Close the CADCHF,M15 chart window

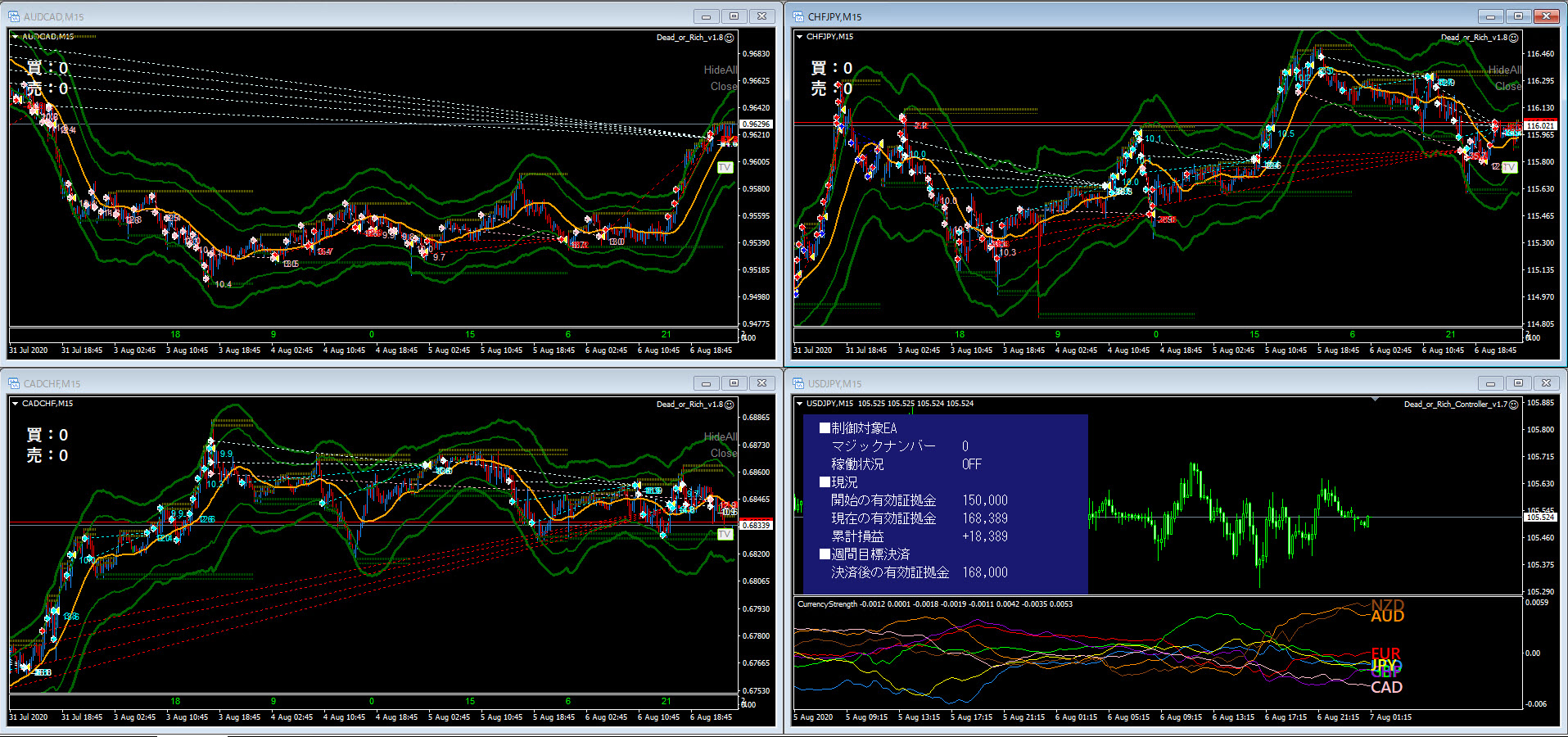pos(761,383)
